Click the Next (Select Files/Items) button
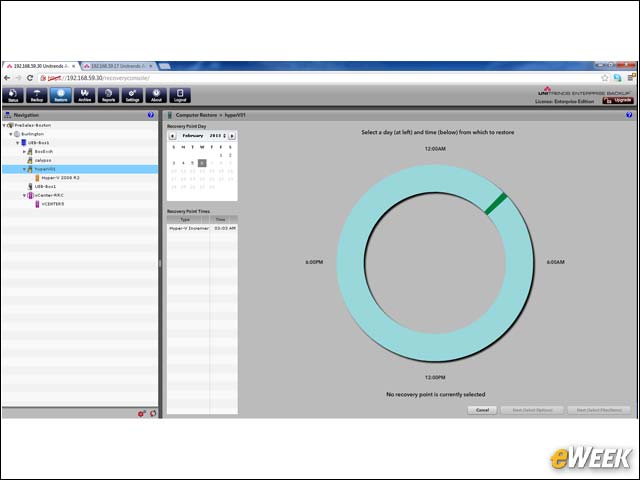 (599, 410)
